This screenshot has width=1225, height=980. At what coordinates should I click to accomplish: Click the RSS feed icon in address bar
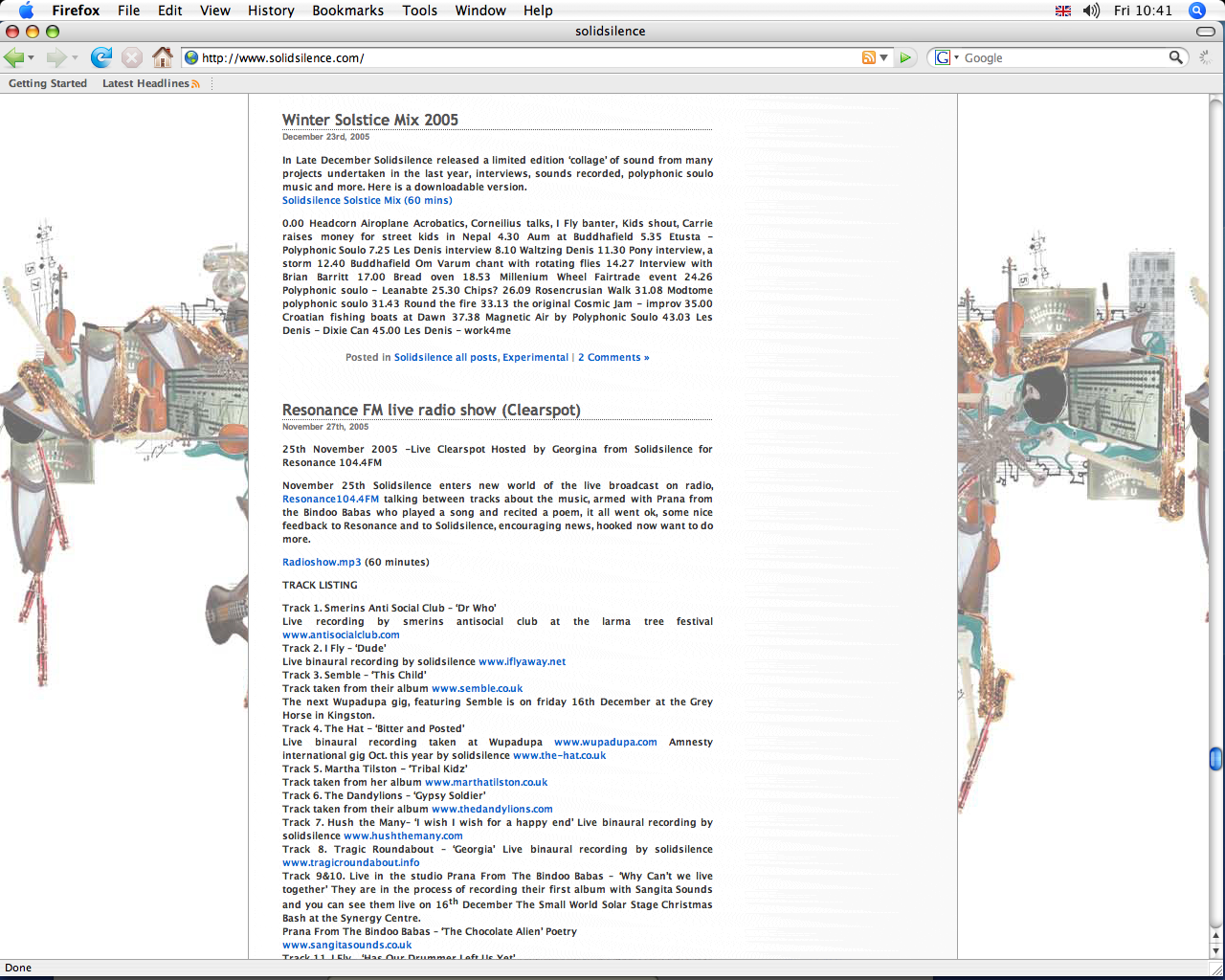[x=868, y=57]
